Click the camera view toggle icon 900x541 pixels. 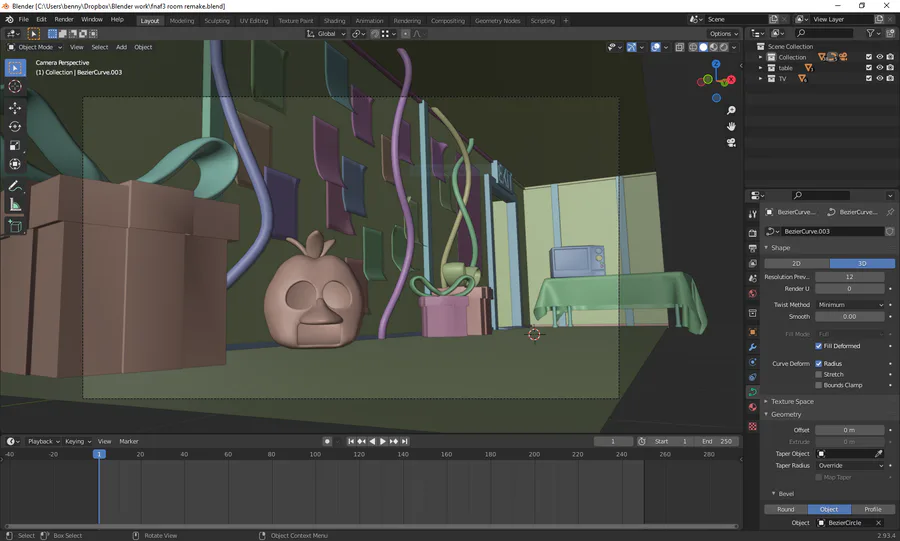click(x=732, y=143)
